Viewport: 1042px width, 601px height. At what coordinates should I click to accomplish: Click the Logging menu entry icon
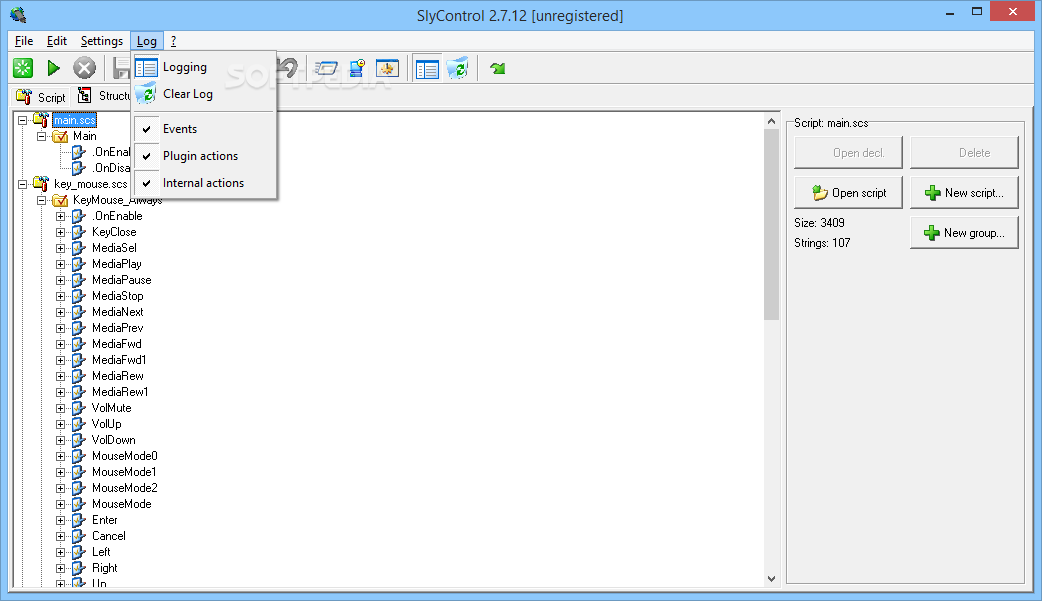click(x=146, y=67)
